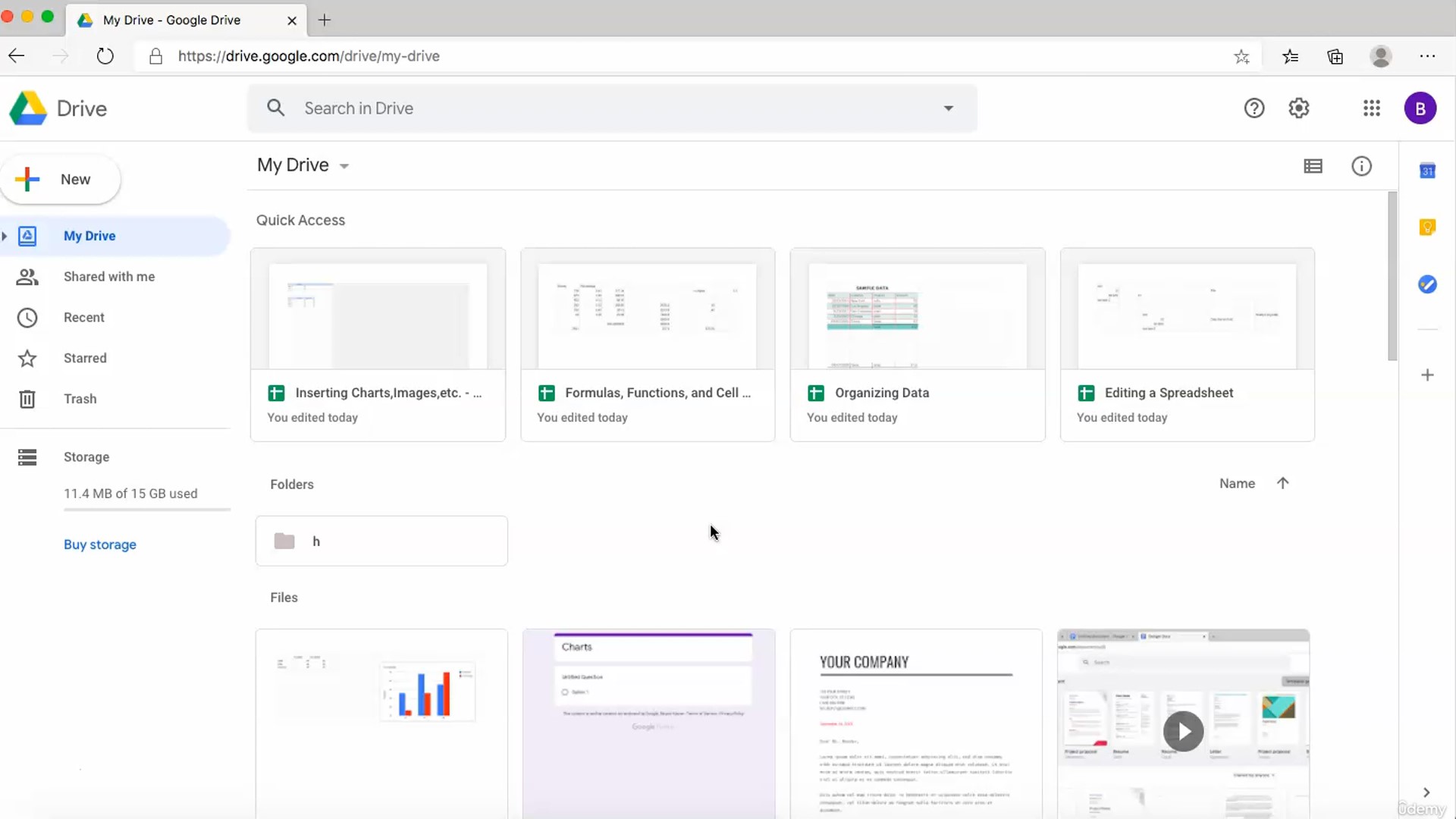Show file details info panel
The width and height of the screenshot is (1456, 819).
coord(1361,166)
